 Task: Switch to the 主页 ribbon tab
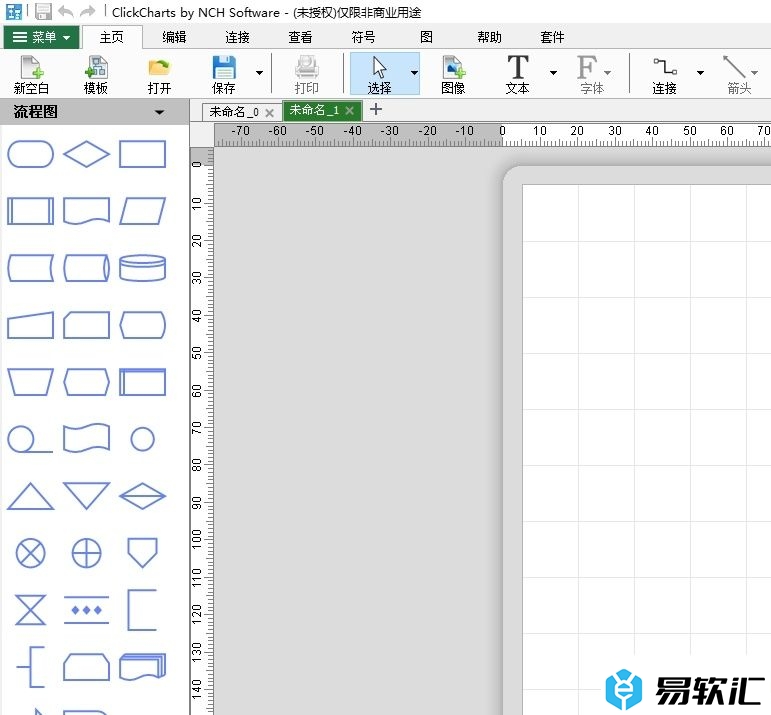click(x=112, y=37)
